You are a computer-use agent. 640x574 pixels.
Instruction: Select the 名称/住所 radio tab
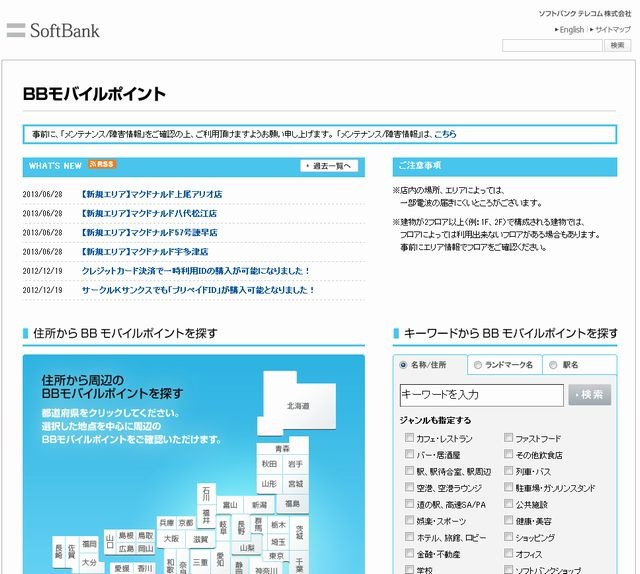[x=403, y=365]
